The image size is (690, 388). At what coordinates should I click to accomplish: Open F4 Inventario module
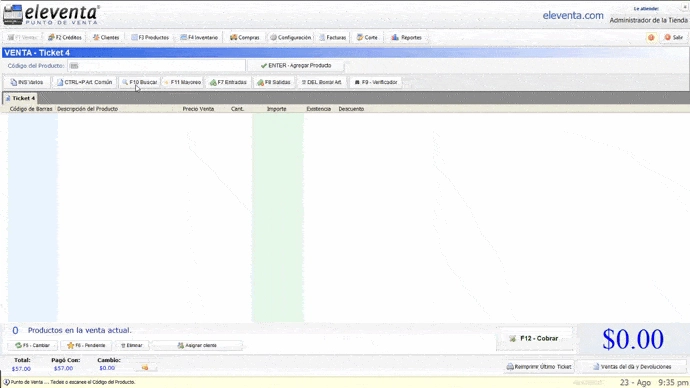[x=199, y=37]
